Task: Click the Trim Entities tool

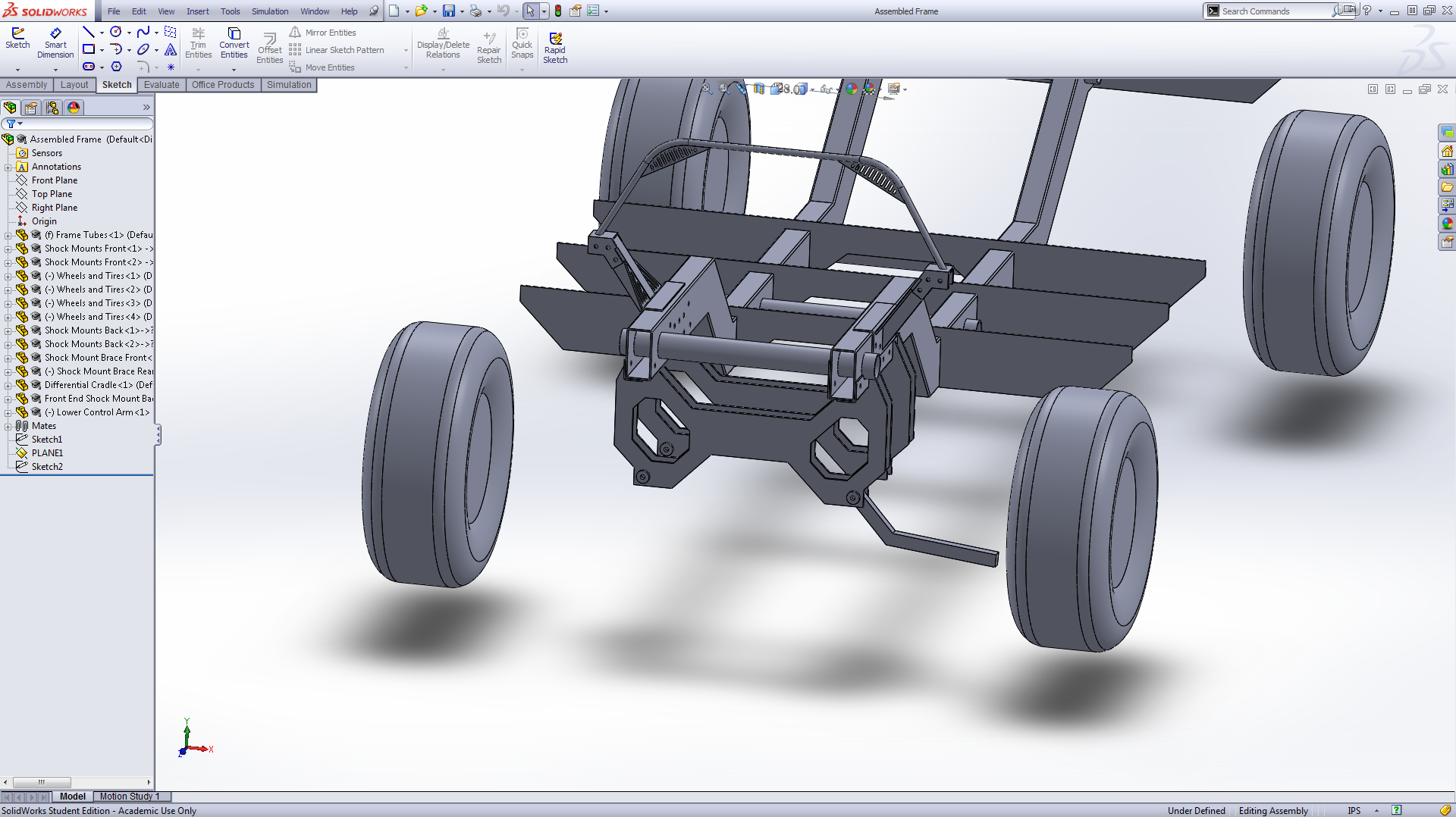Action: click(198, 42)
